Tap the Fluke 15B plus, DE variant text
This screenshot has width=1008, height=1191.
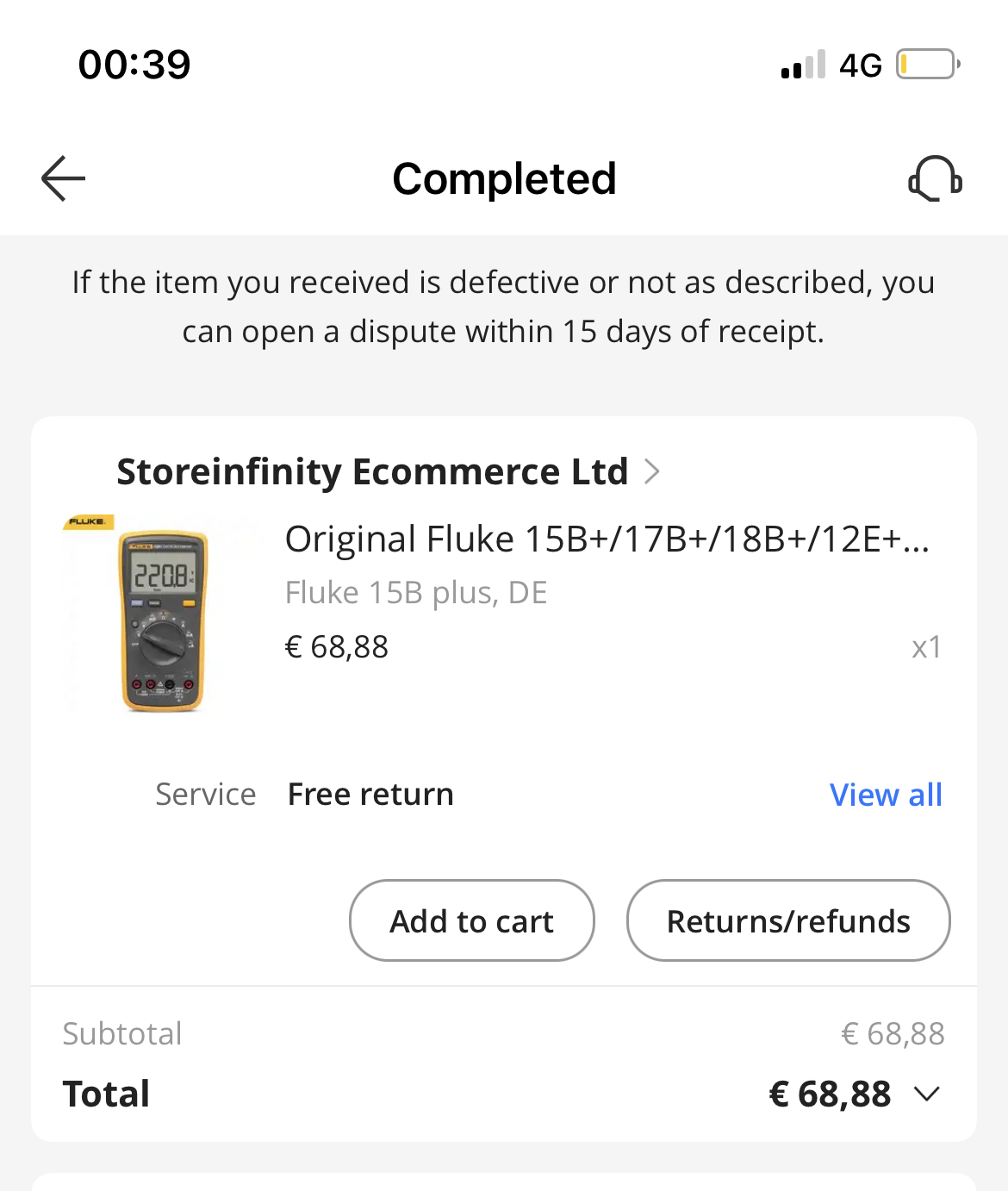pyautogui.click(x=416, y=593)
